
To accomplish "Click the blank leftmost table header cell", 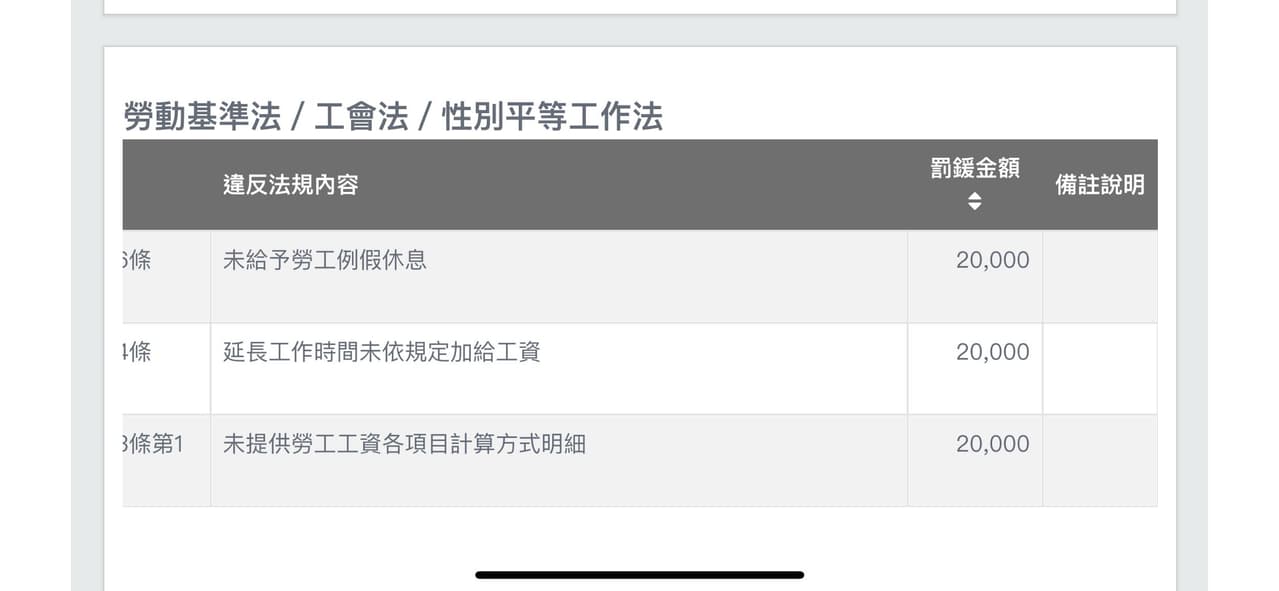I will click(166, 185).
